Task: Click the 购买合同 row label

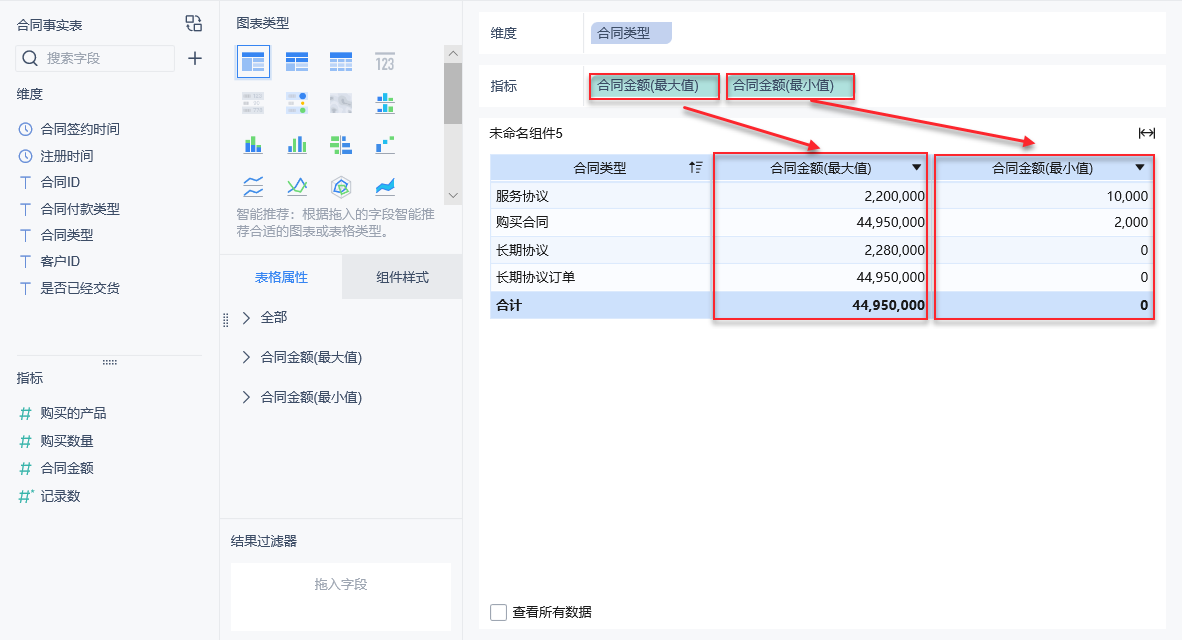Action: click(522, 222)
